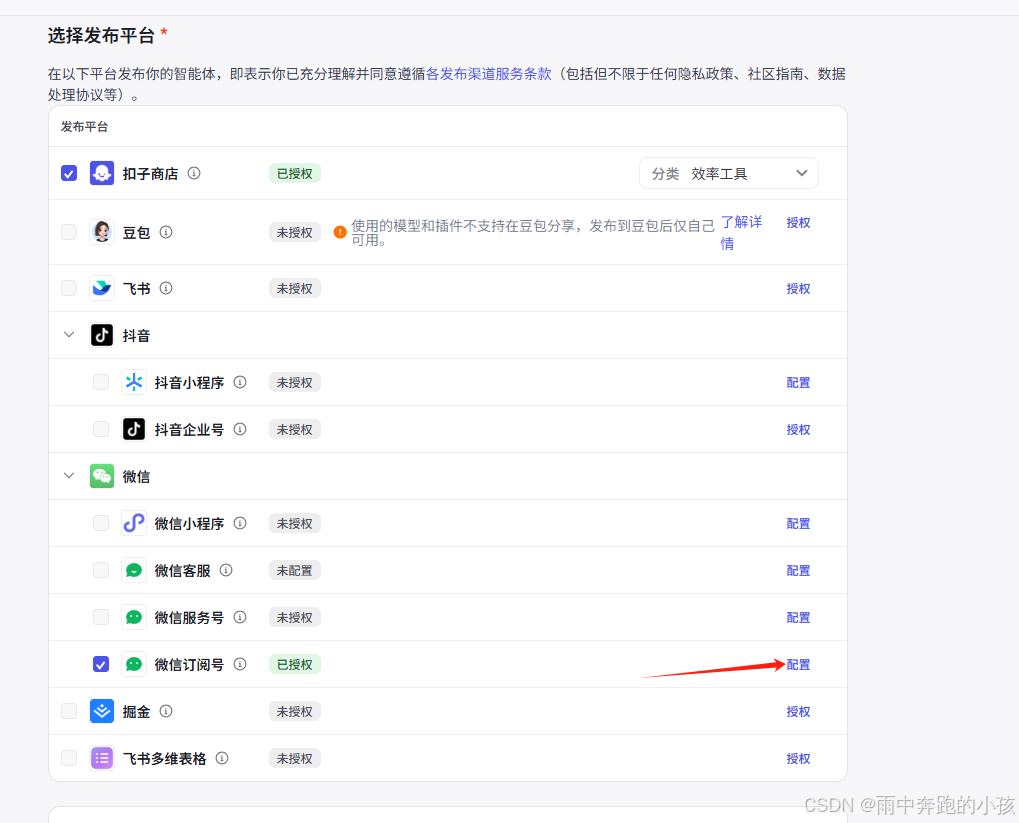1019x823 pixels.
Task: Click the 豆包 avatar icon
Action: click(101, 231)
